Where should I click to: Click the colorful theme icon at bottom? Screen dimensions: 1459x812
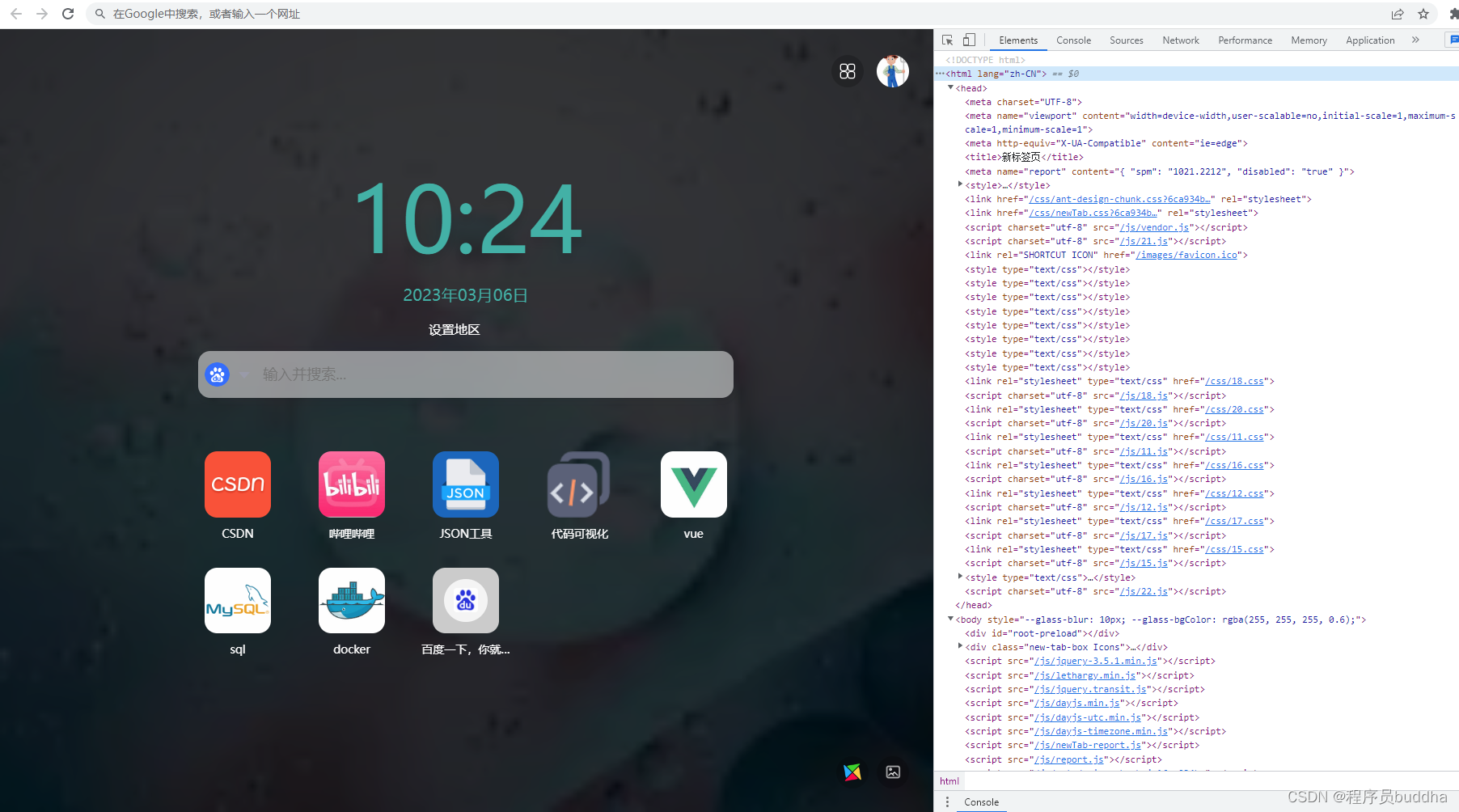click(x=852, y=772)
